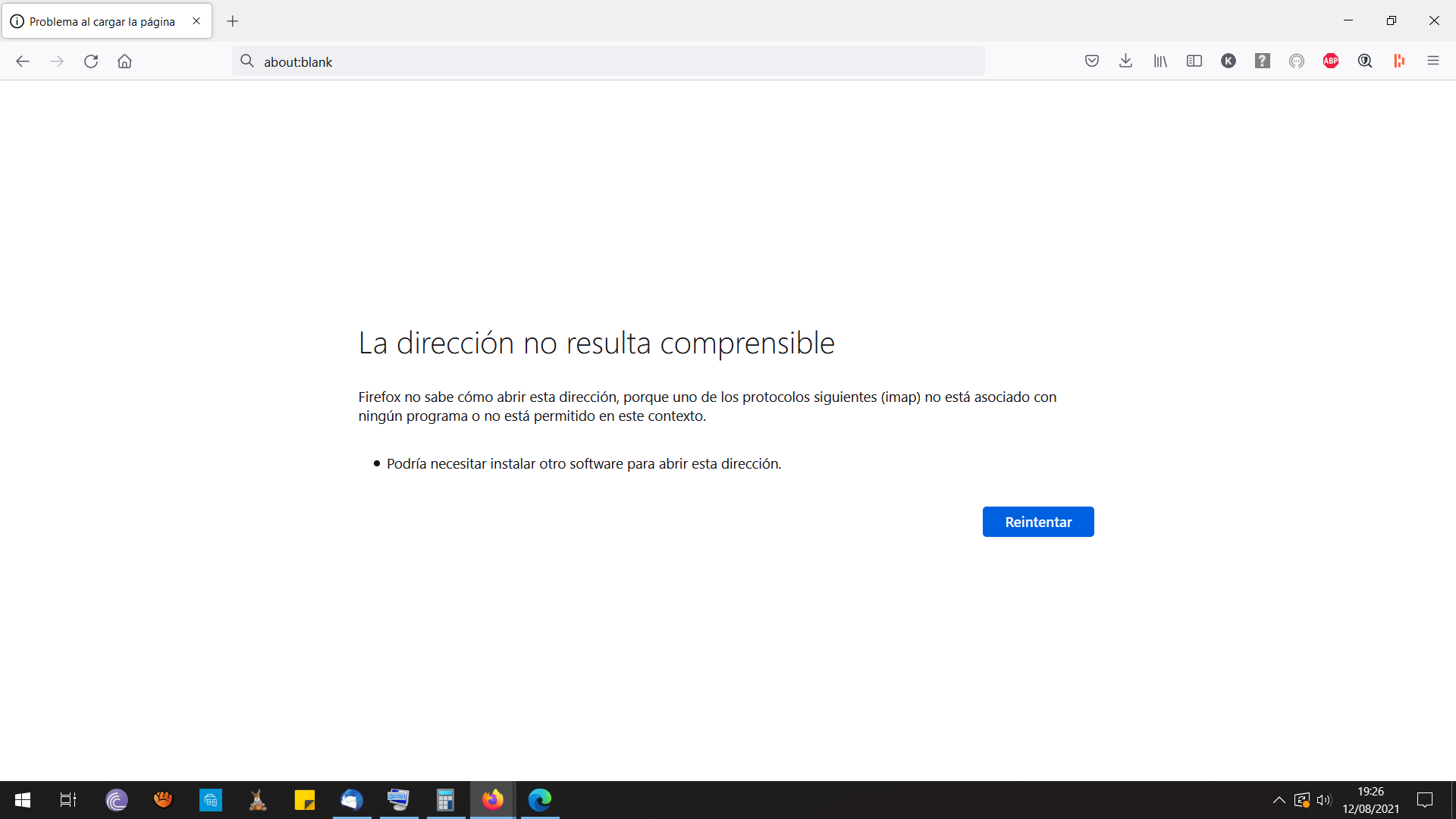
Task: Open the Downloads panel
Action: coord(1126,61)
